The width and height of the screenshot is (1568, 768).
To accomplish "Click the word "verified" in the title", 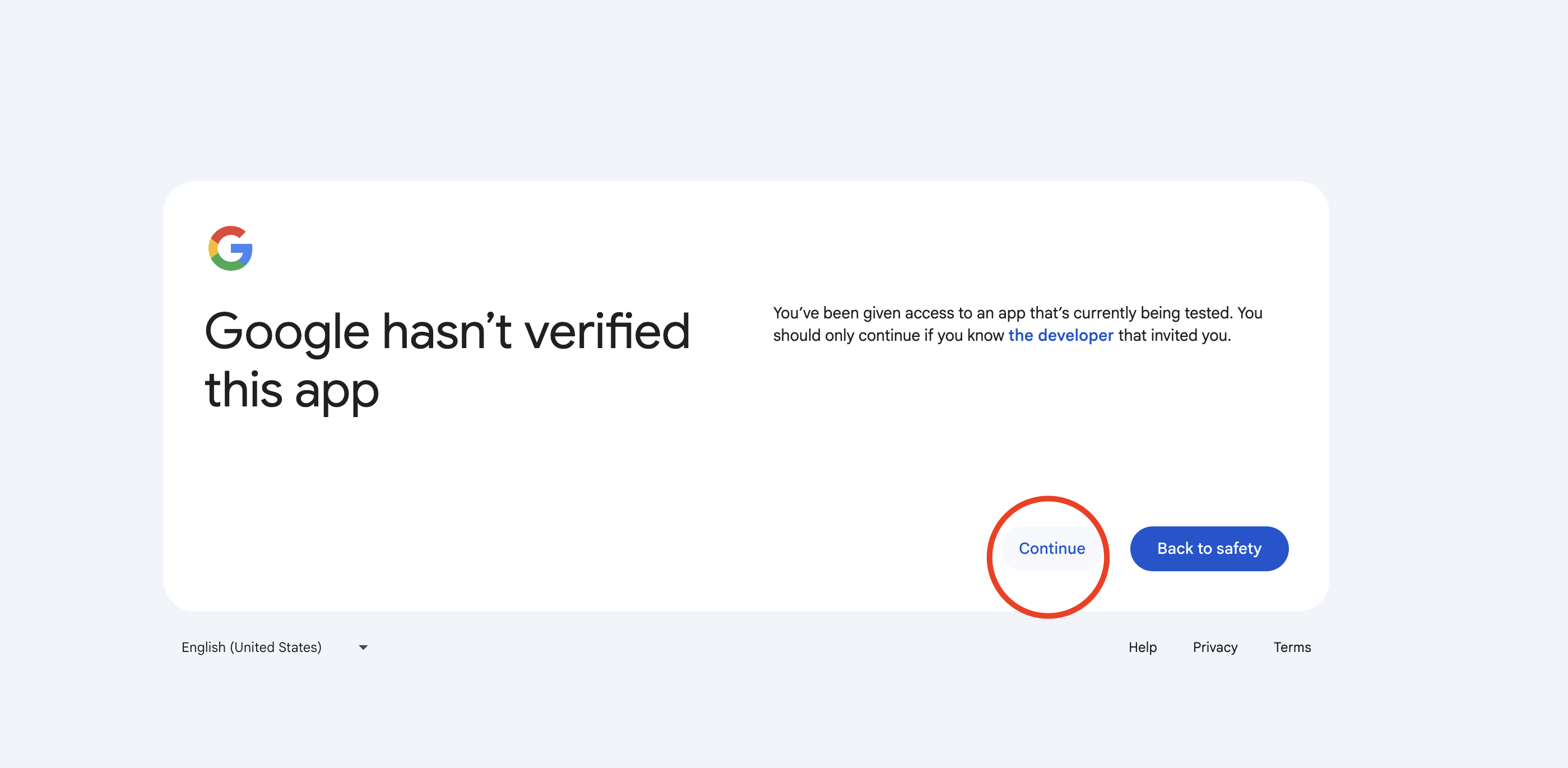I will click(x=607, y=332).
